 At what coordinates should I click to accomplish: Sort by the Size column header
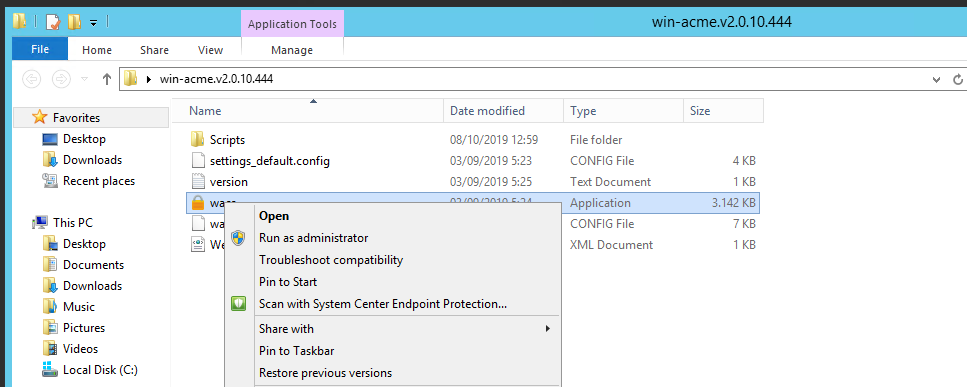click(723, 111)
